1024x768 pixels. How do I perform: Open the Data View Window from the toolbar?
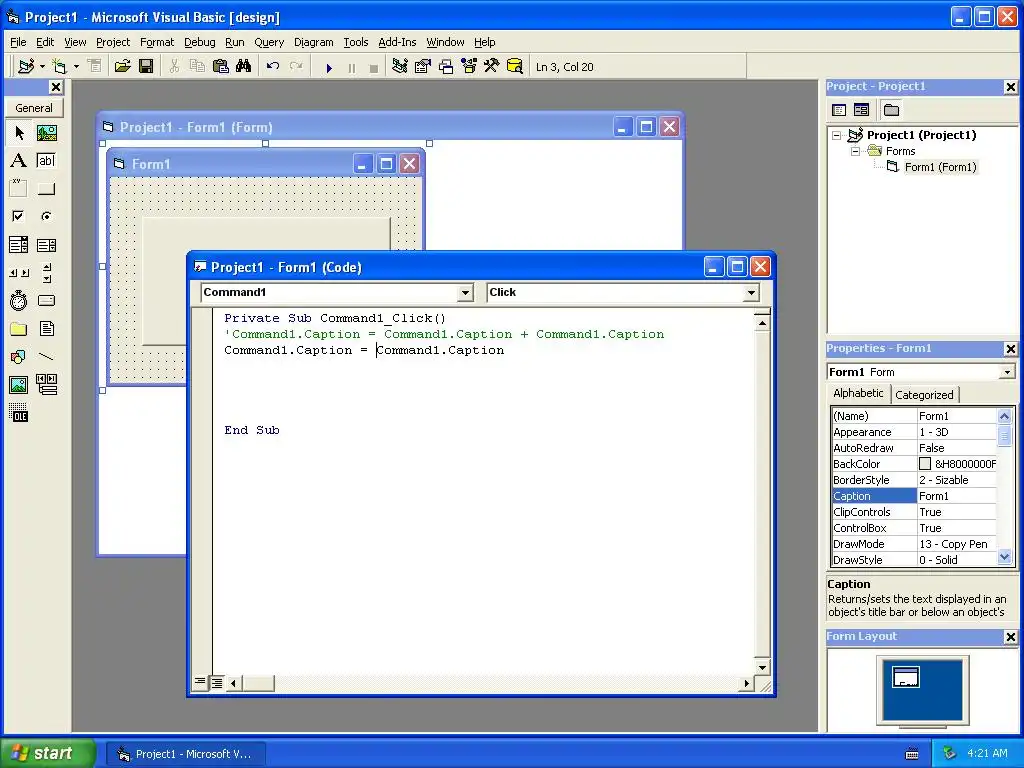click(x=515, y=66)
